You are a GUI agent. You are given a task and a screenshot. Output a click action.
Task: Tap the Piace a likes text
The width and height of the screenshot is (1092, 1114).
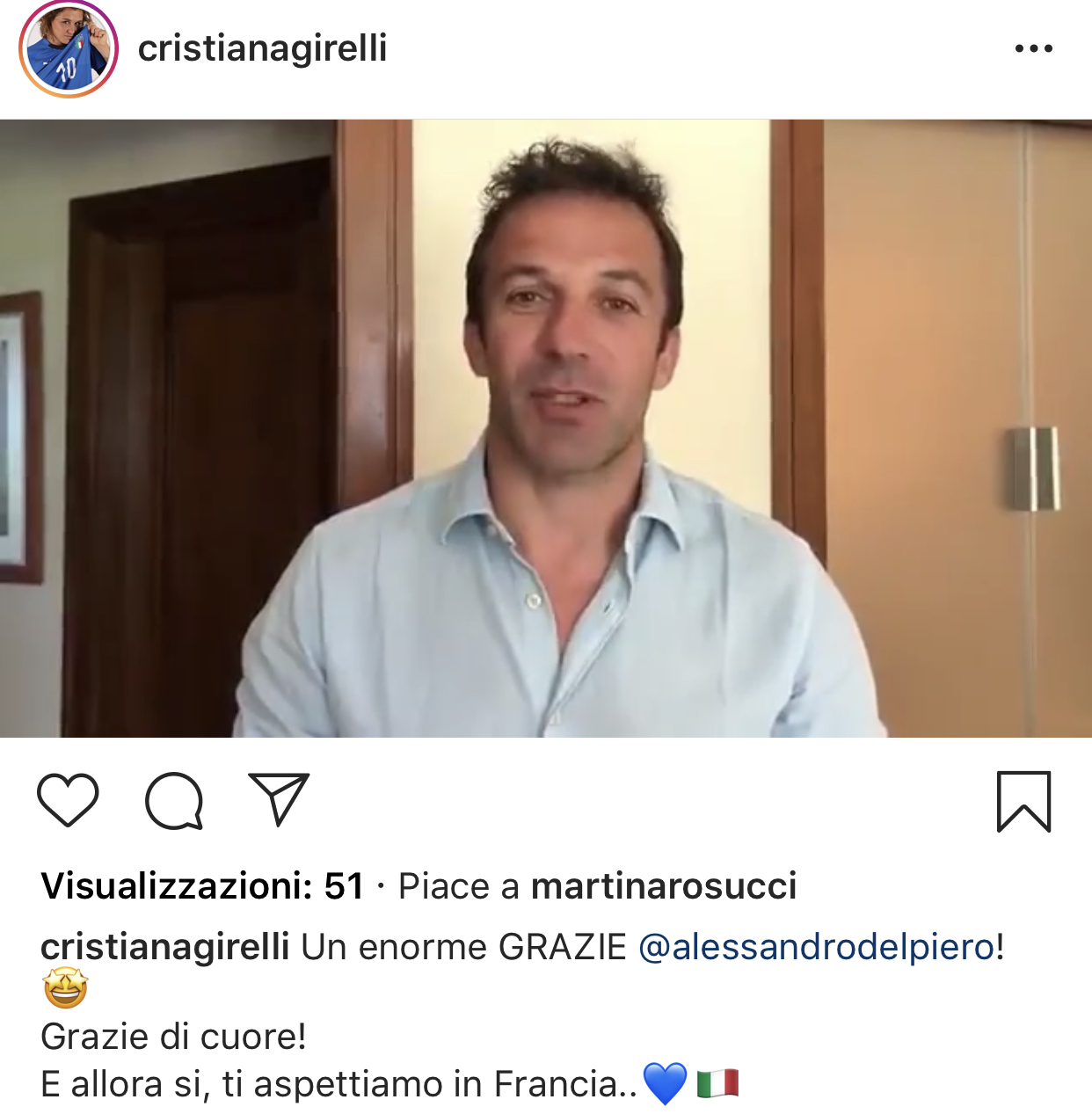point(459,886)
